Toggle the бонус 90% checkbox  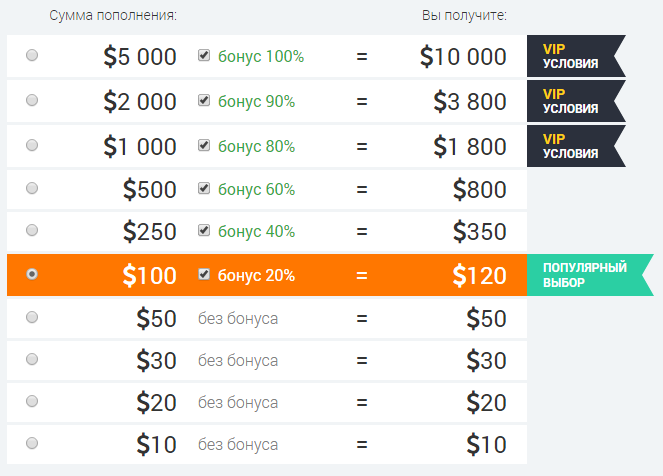204,100
